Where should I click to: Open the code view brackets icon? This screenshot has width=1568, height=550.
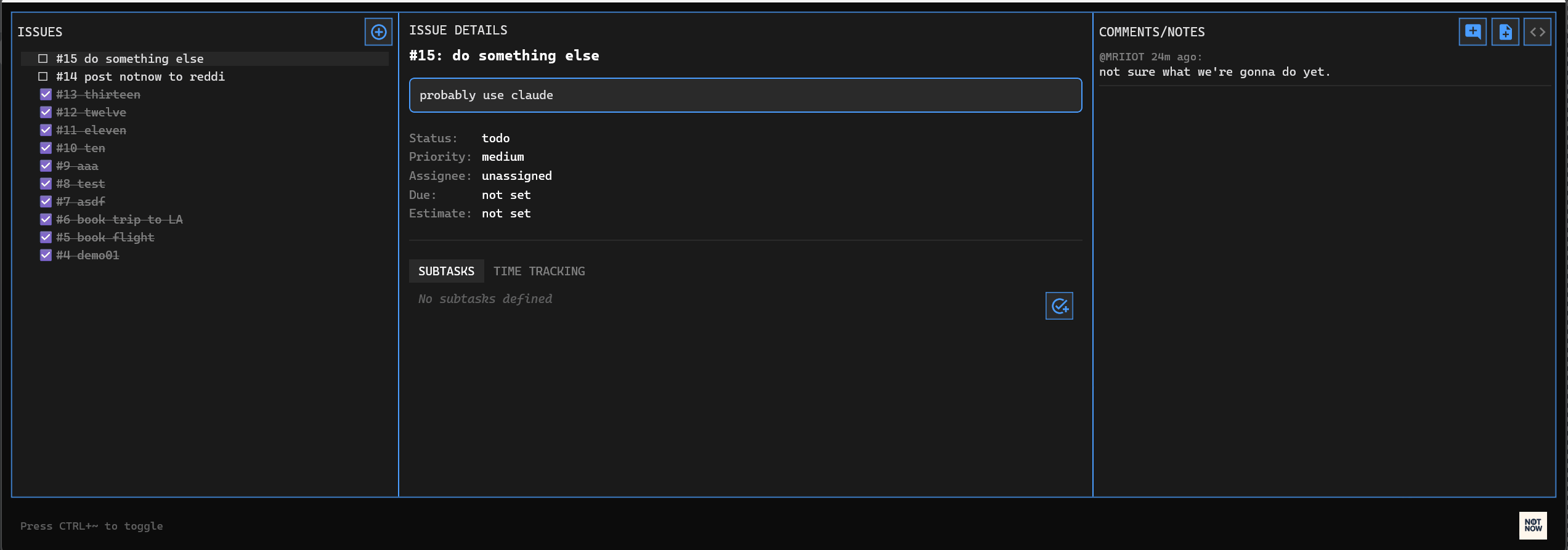click(1537, 32)
